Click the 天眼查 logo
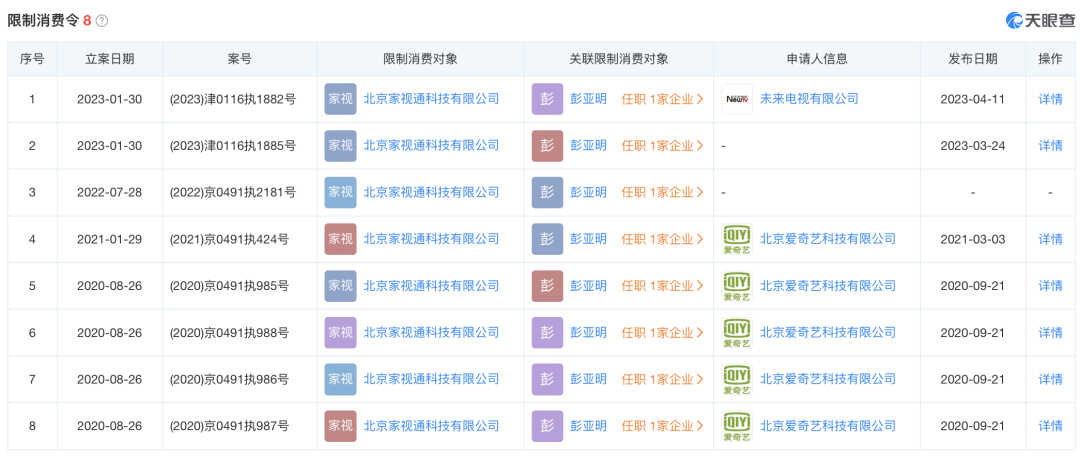This screenshot has width=1080, height=457. coord(1039,20)
